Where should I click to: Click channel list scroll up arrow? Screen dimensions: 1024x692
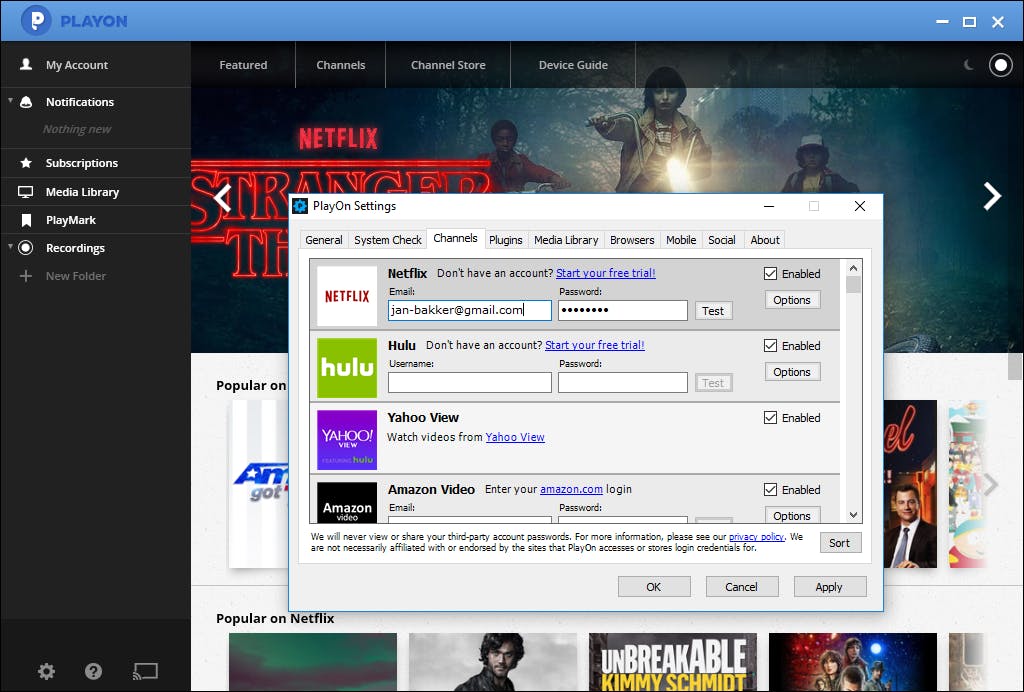853,268
